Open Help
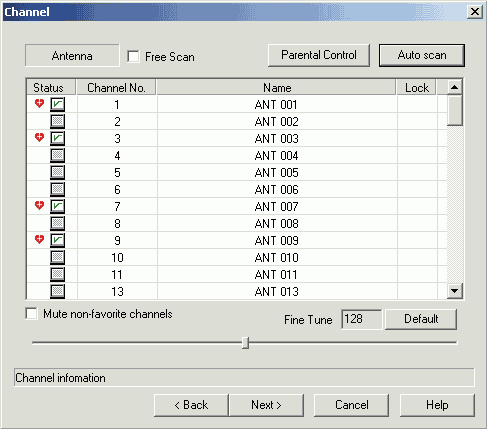 point(437,405)
